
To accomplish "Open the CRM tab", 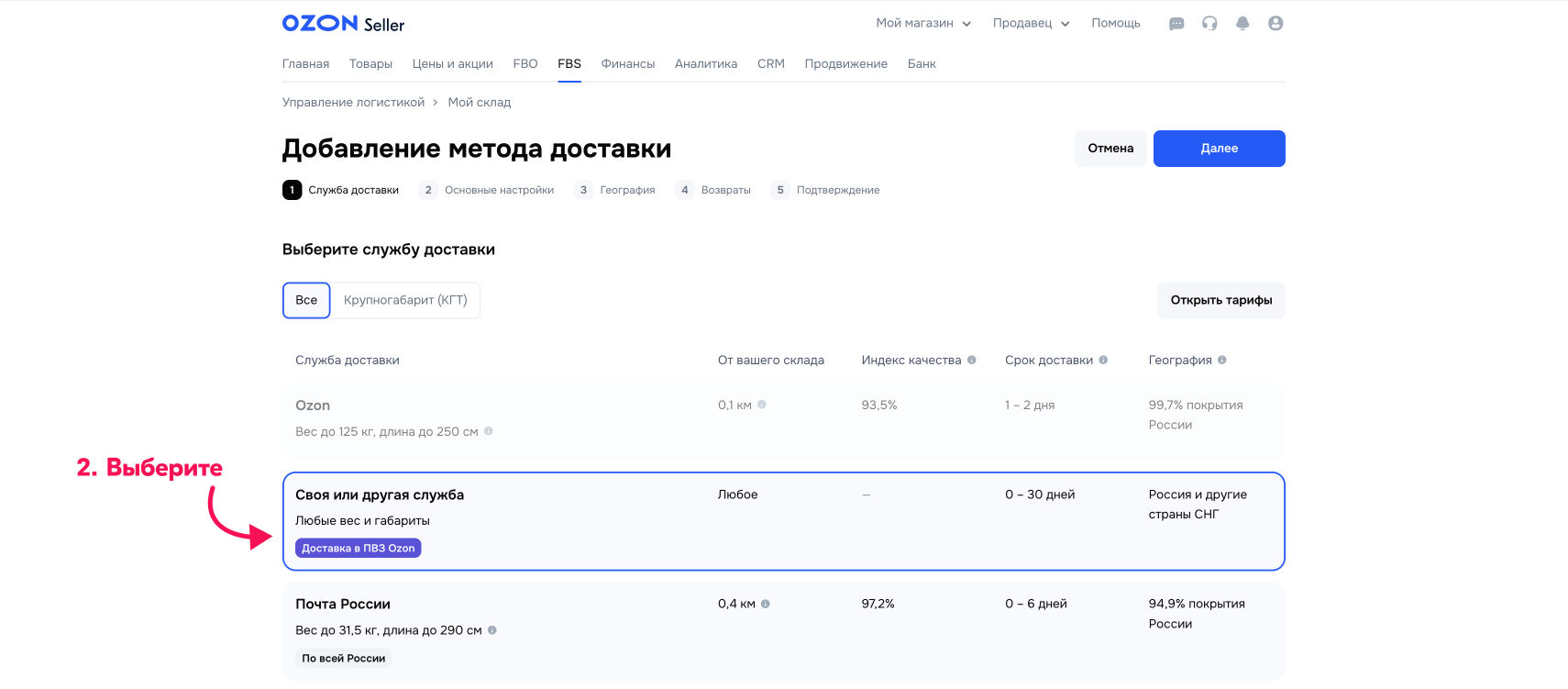I will click(x=771, y=64).
